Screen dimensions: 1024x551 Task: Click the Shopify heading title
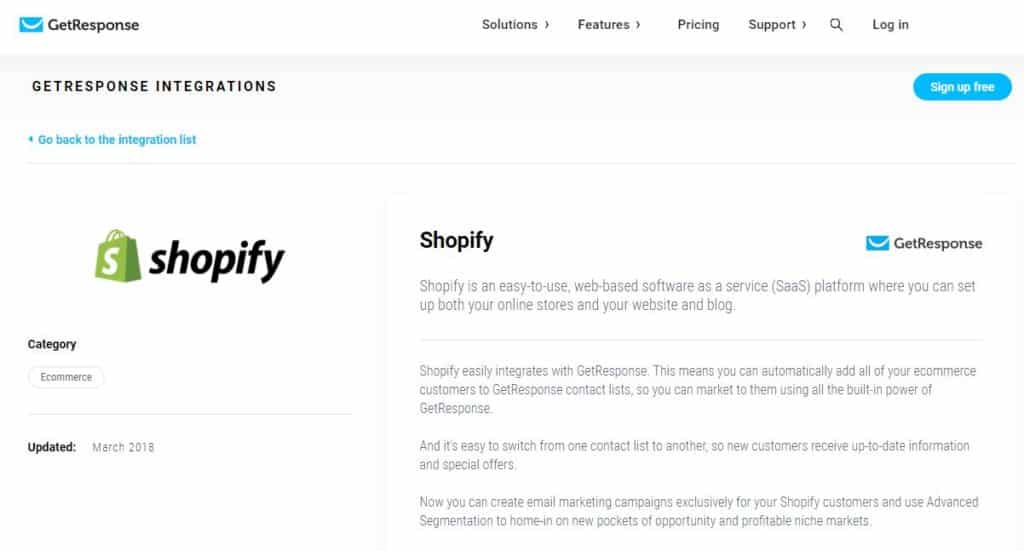point(456,241)
